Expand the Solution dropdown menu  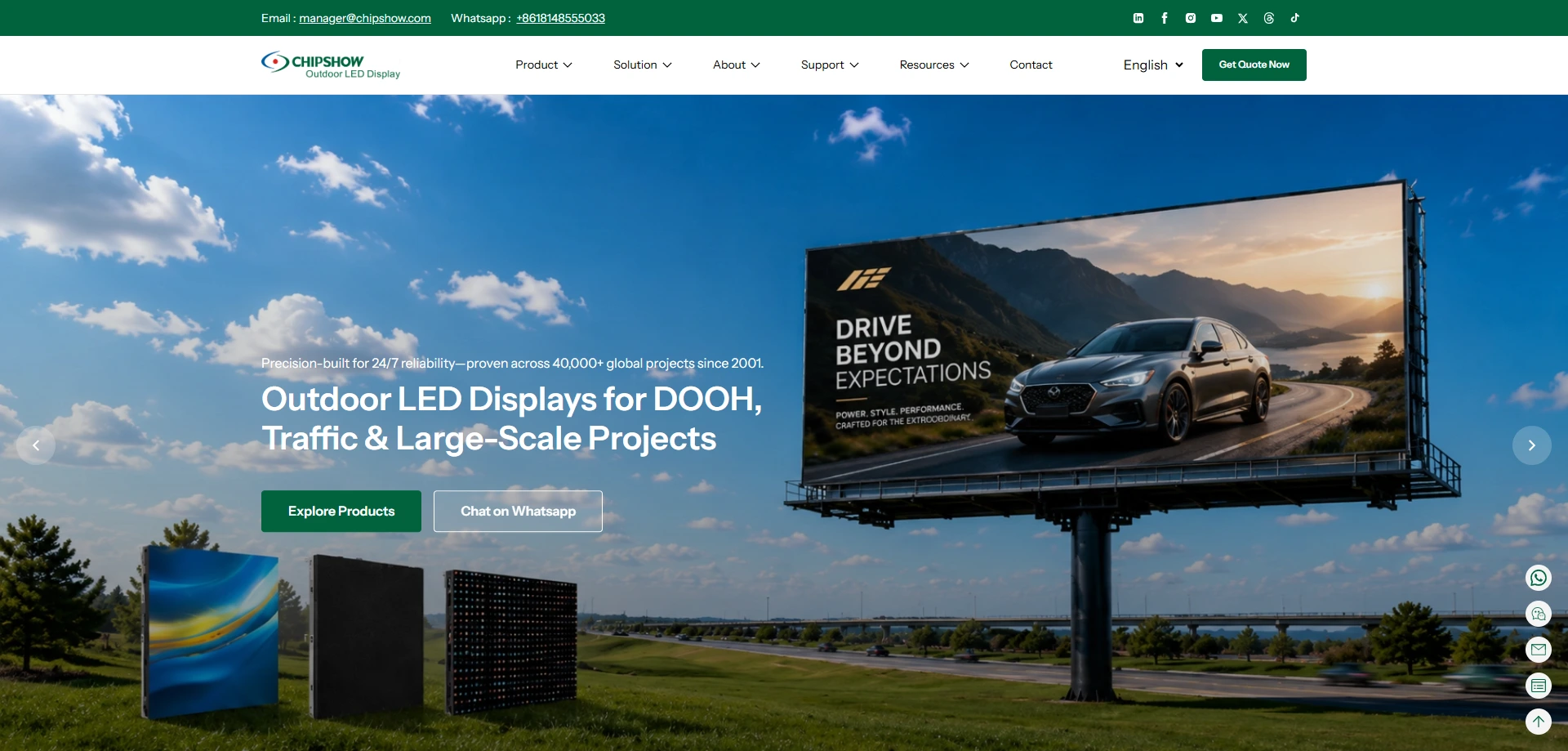(x=643, y=65)
